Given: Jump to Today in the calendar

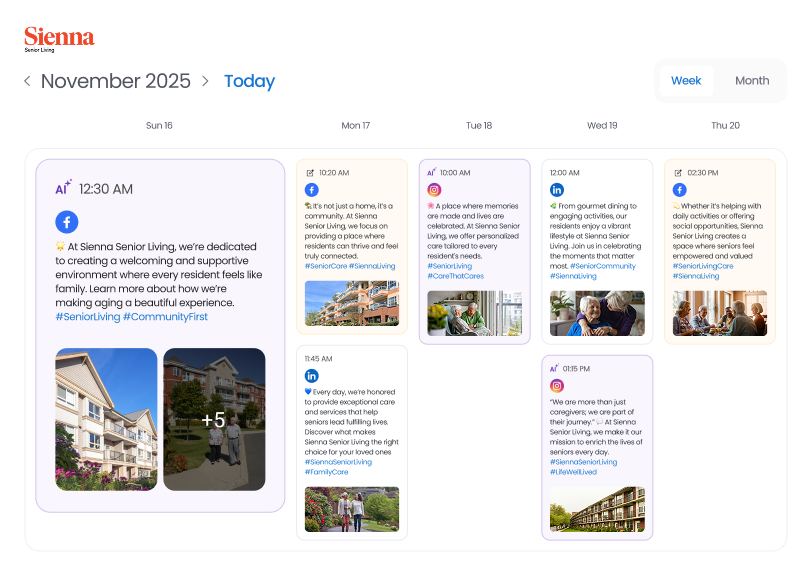Looking at the screenshot, I should pos(249,82).
